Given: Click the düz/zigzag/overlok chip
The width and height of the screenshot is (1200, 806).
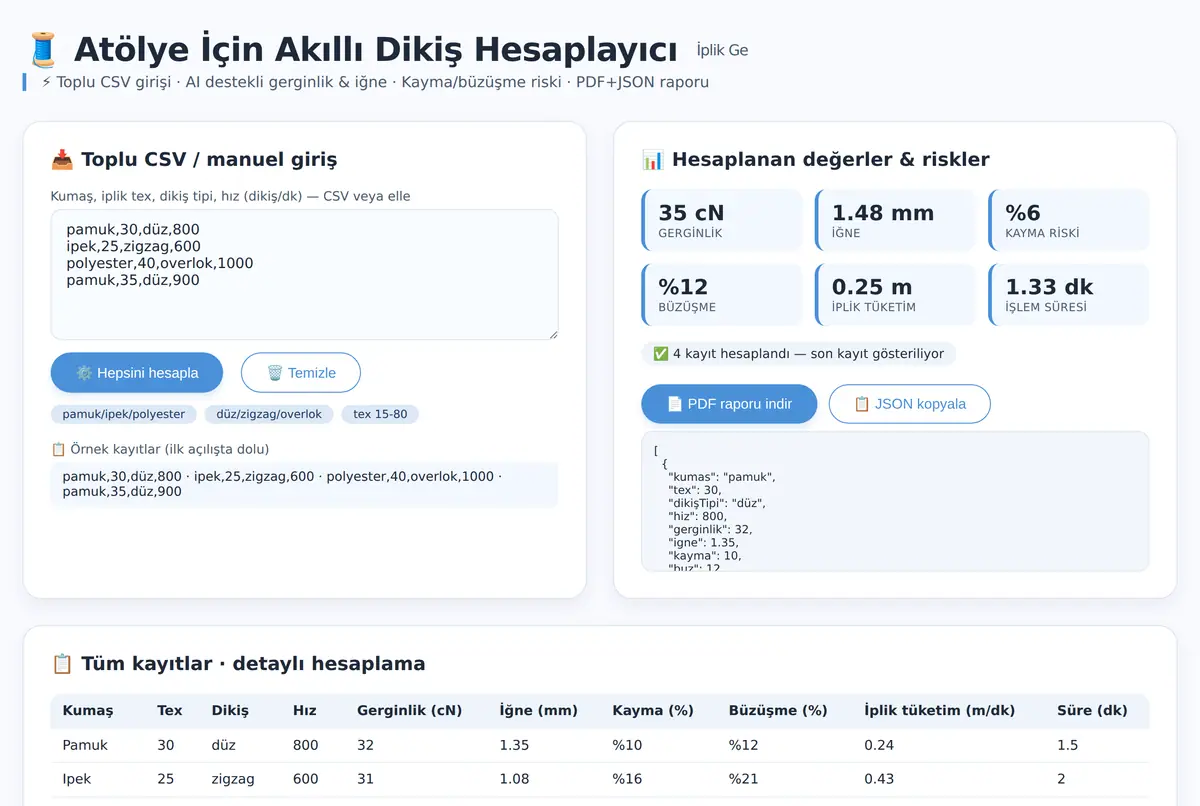Looking at the screenshot, I should click(x=269, y=414).
